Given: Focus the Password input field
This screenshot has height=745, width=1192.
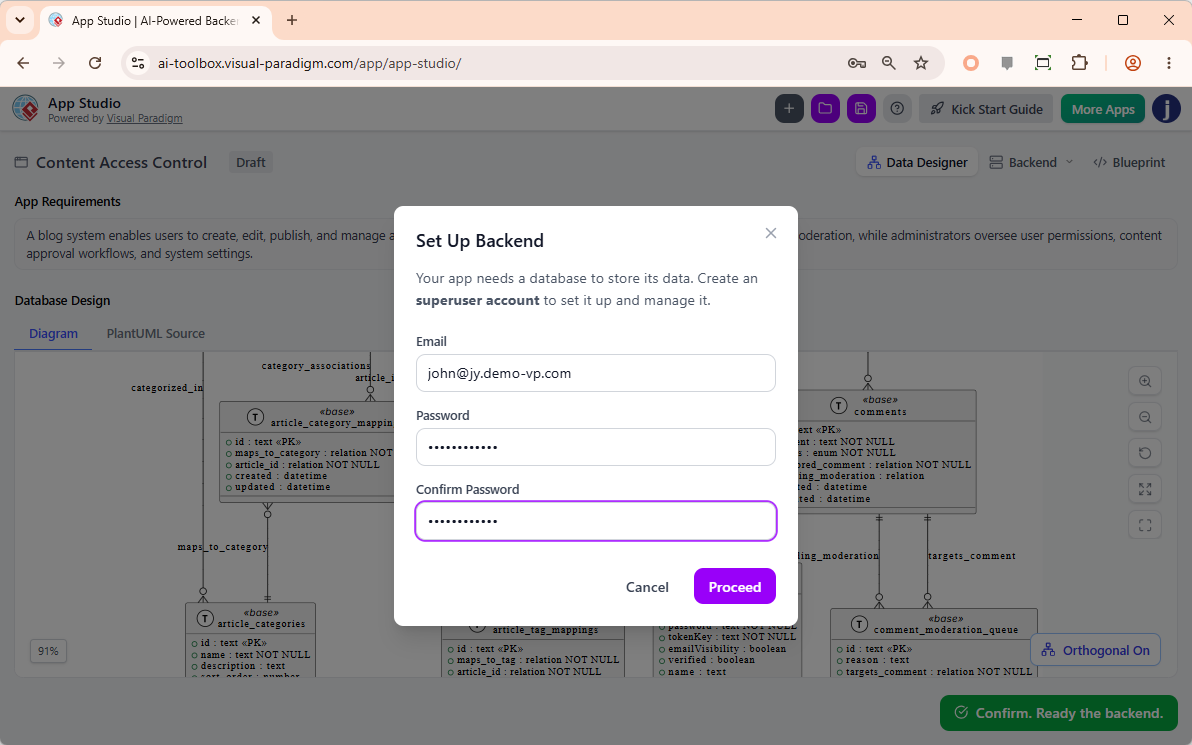Looking at the screenshot, I should pyautogui.click(x=595, y=447).
